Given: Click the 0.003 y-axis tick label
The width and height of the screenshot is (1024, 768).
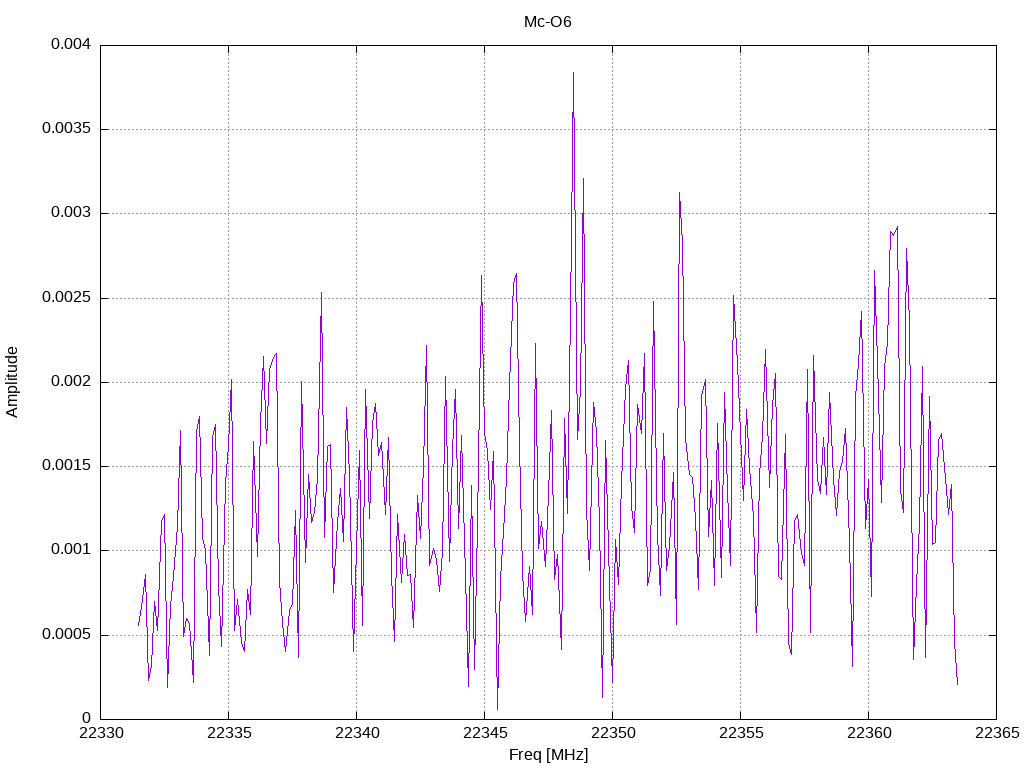Looking at the screenshot, I should coord(71,213).
